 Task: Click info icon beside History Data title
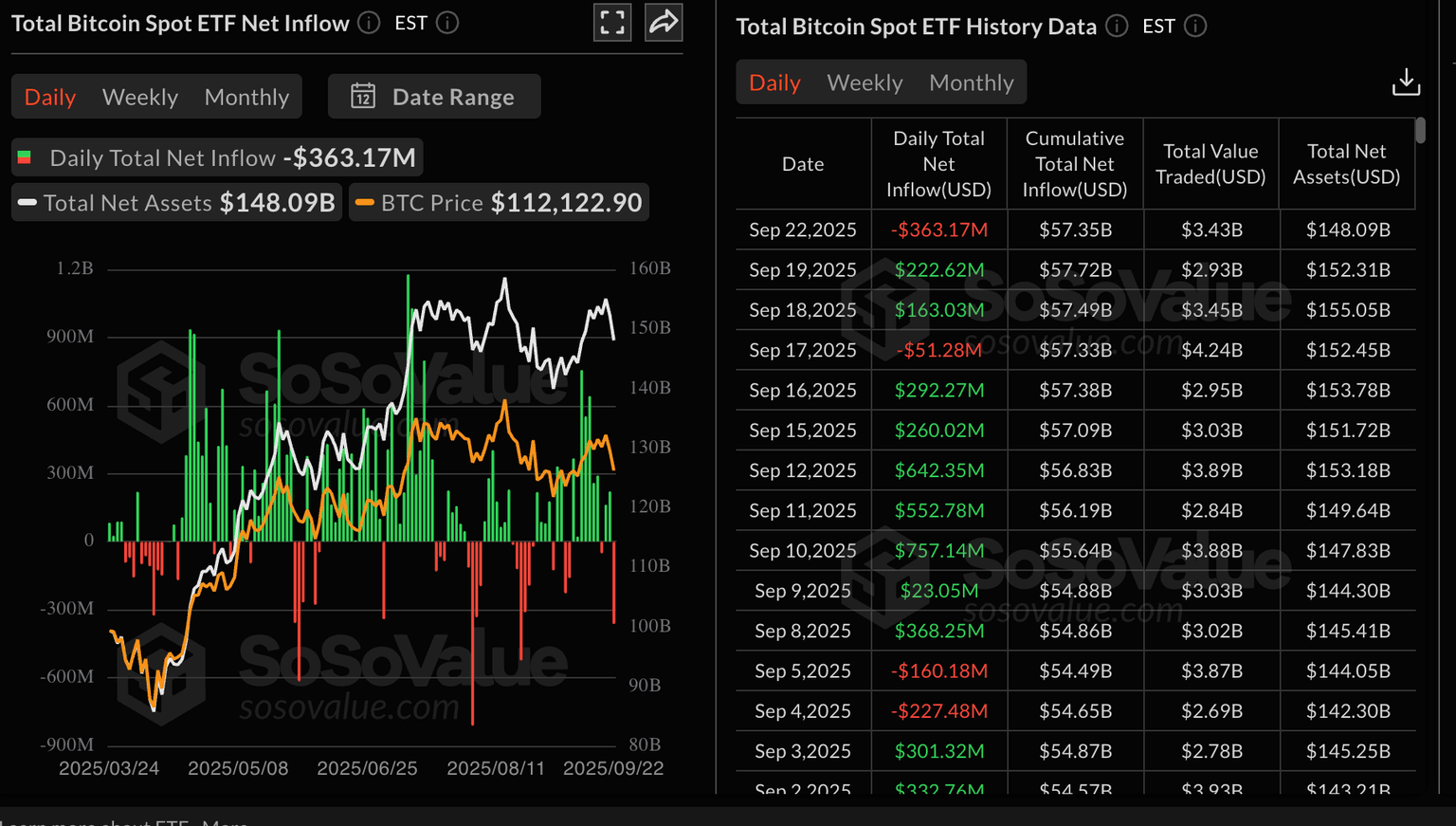[1117, 27]
